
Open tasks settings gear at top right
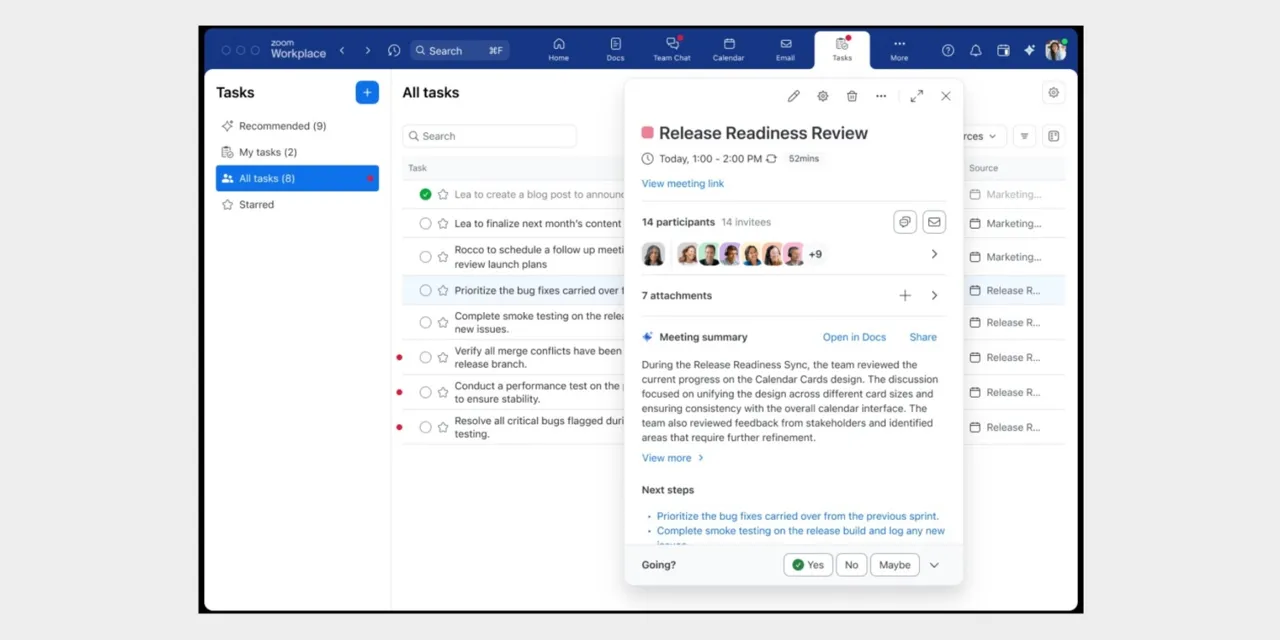tap(1053, 92)
